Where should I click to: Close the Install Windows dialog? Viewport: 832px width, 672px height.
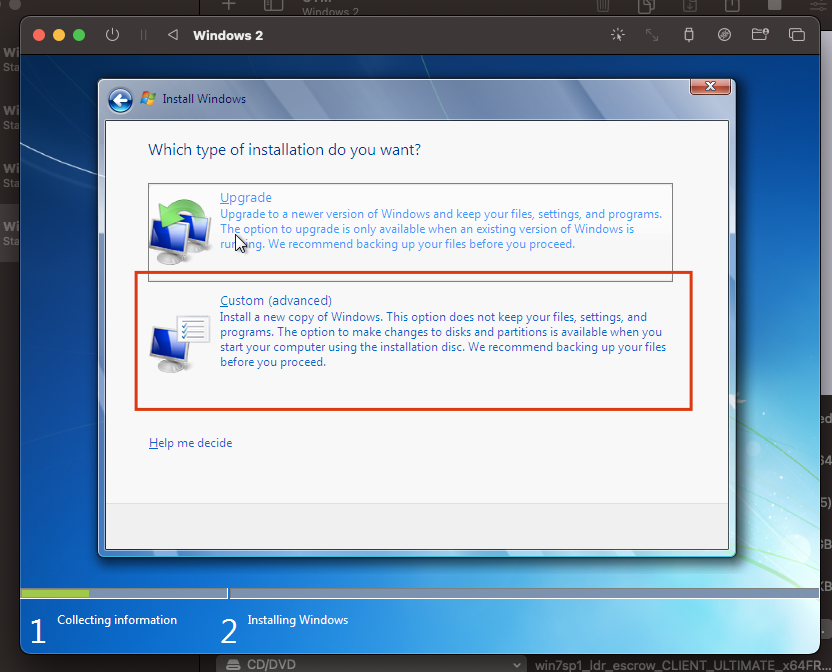tap(710, 86)
